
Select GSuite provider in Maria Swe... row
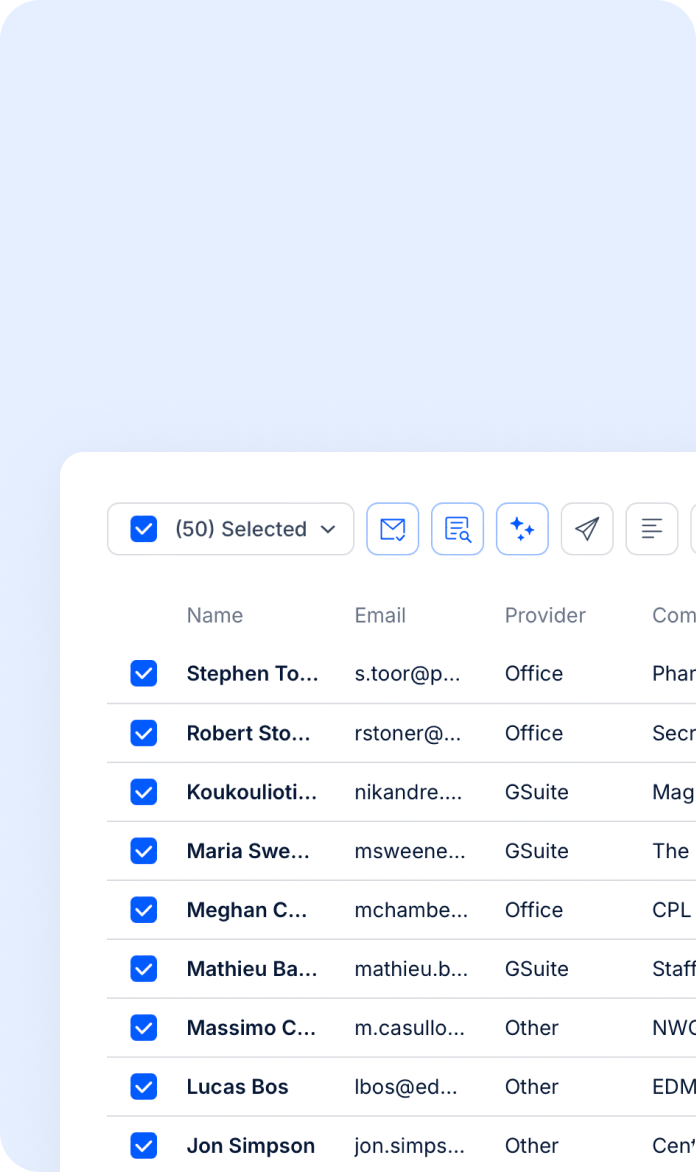tap(537, 851)
